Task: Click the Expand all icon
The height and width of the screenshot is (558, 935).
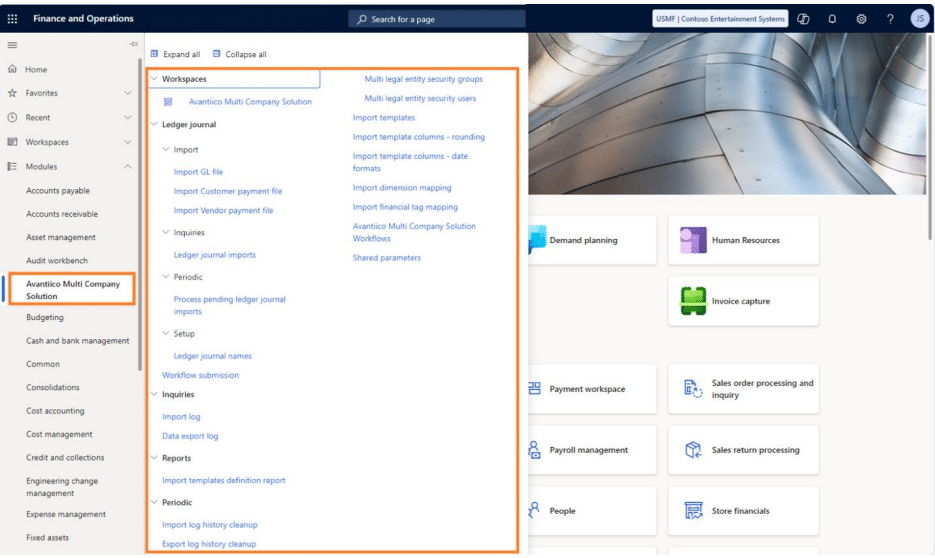Action: pos(154,54)
